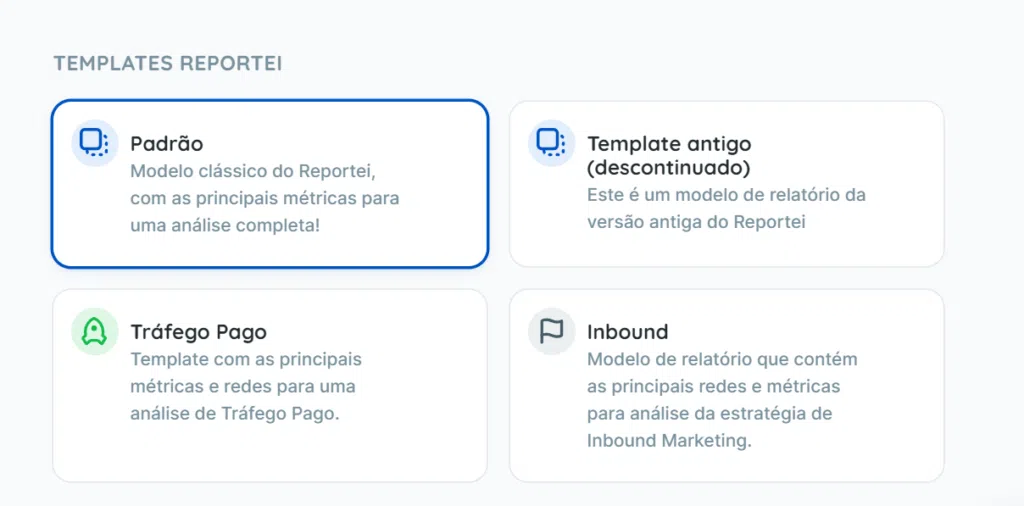
Task: Click the description about versão antiga do Reportei
Action: 726,208
